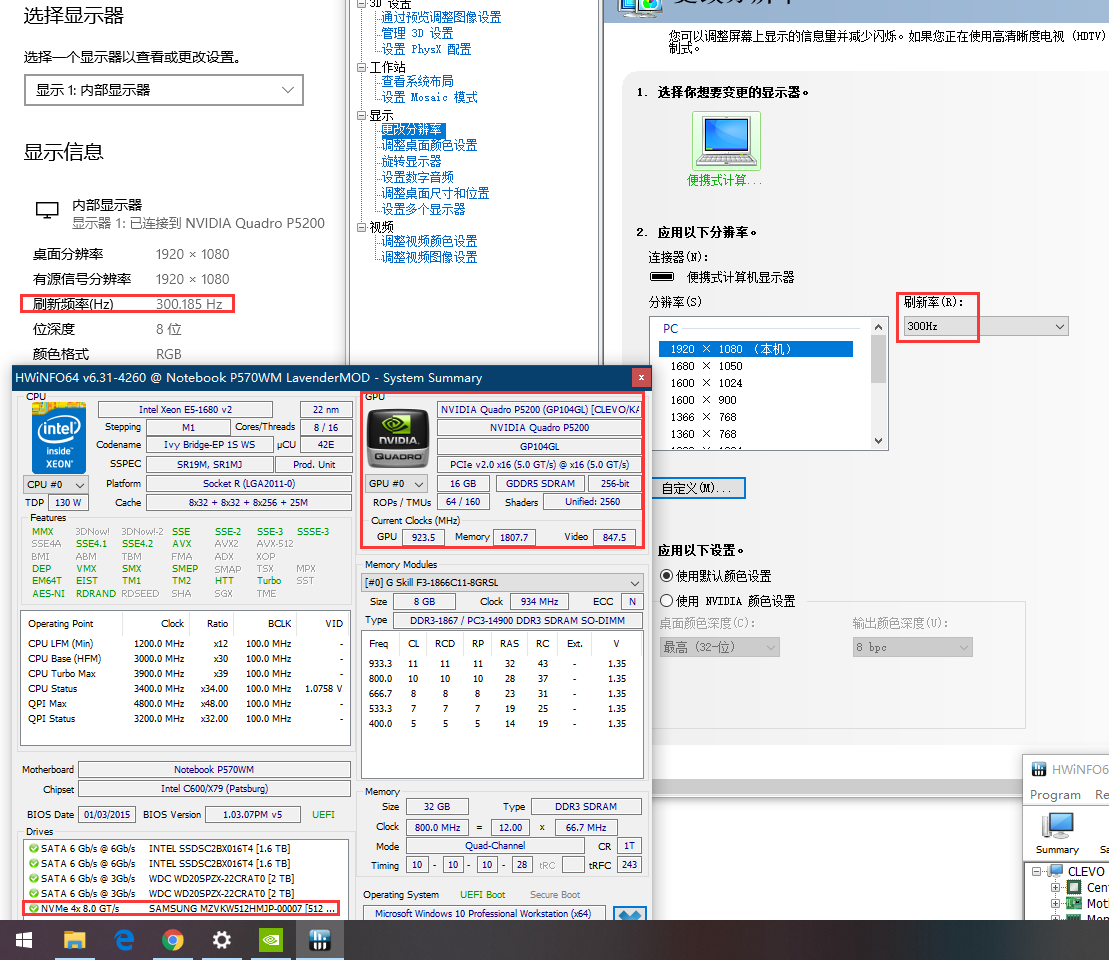This screenshot has width=1109, height=960.
Task: Click the Intel Xeon inside CPU logo
Action: coord(59,437)
